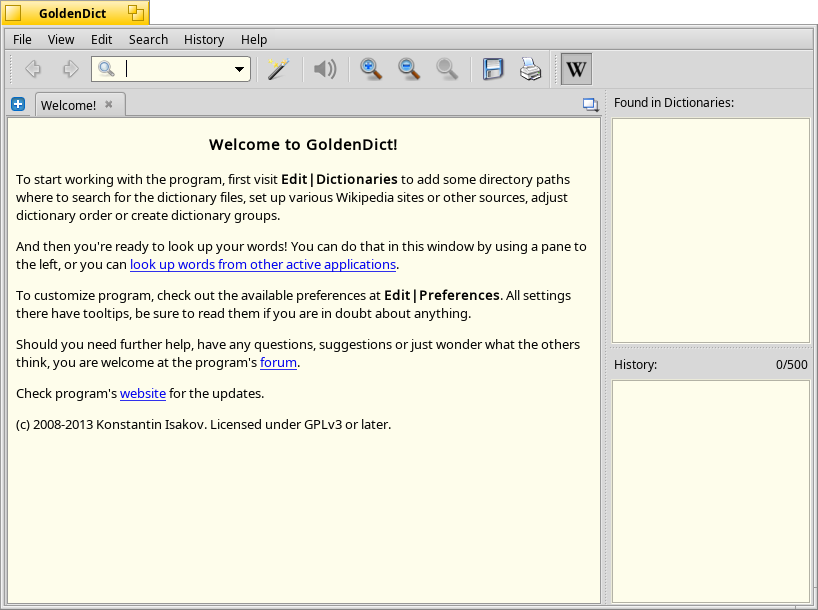Viewport: 818px width, 610px height.
Task: Click the Normal Size magnifier icon
Action: coord(447,69)
